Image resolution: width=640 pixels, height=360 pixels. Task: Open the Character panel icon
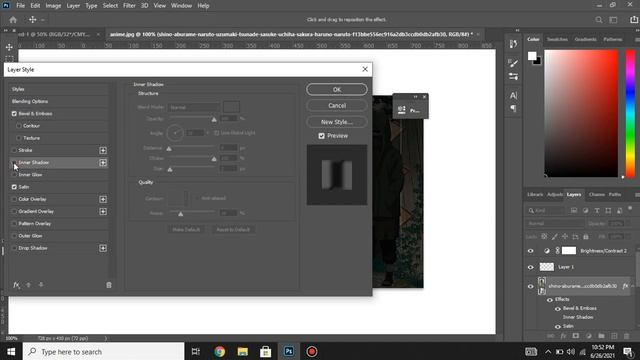click(513, 96)
